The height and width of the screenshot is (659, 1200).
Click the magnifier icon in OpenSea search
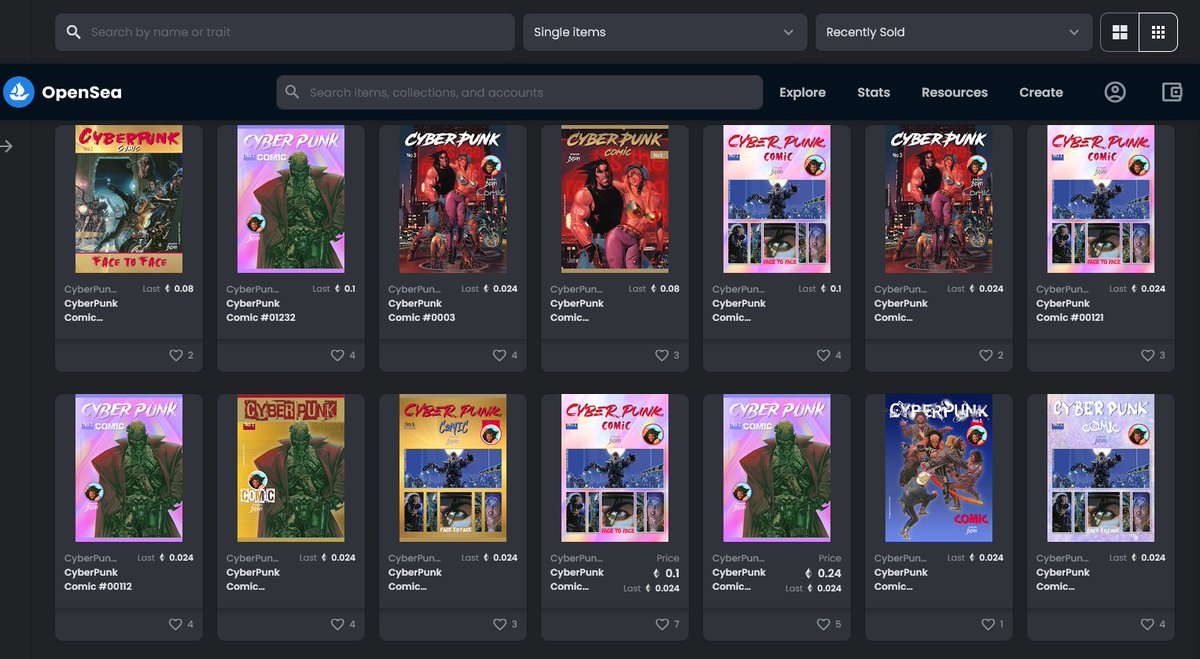tap(292, 92)
